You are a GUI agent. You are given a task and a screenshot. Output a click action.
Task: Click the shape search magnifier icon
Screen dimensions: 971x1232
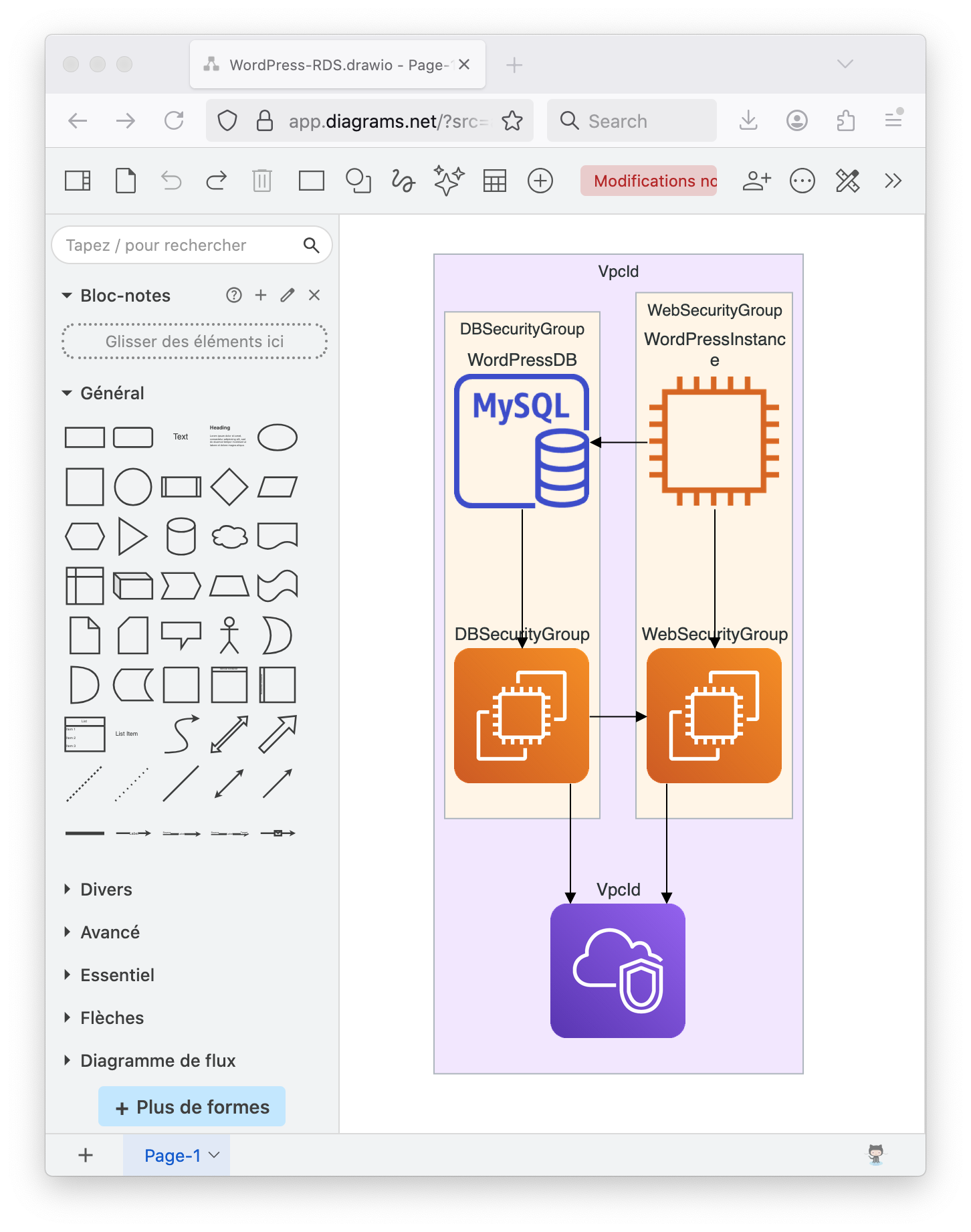[311, 245]
